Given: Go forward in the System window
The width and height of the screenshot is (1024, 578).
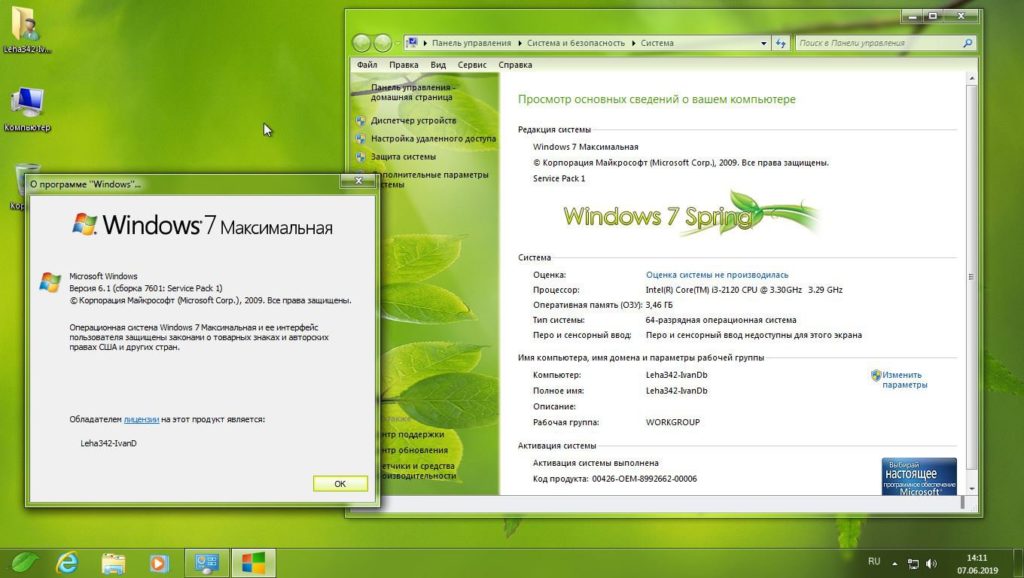Looking at the screenshot, I should coord(383,43).
